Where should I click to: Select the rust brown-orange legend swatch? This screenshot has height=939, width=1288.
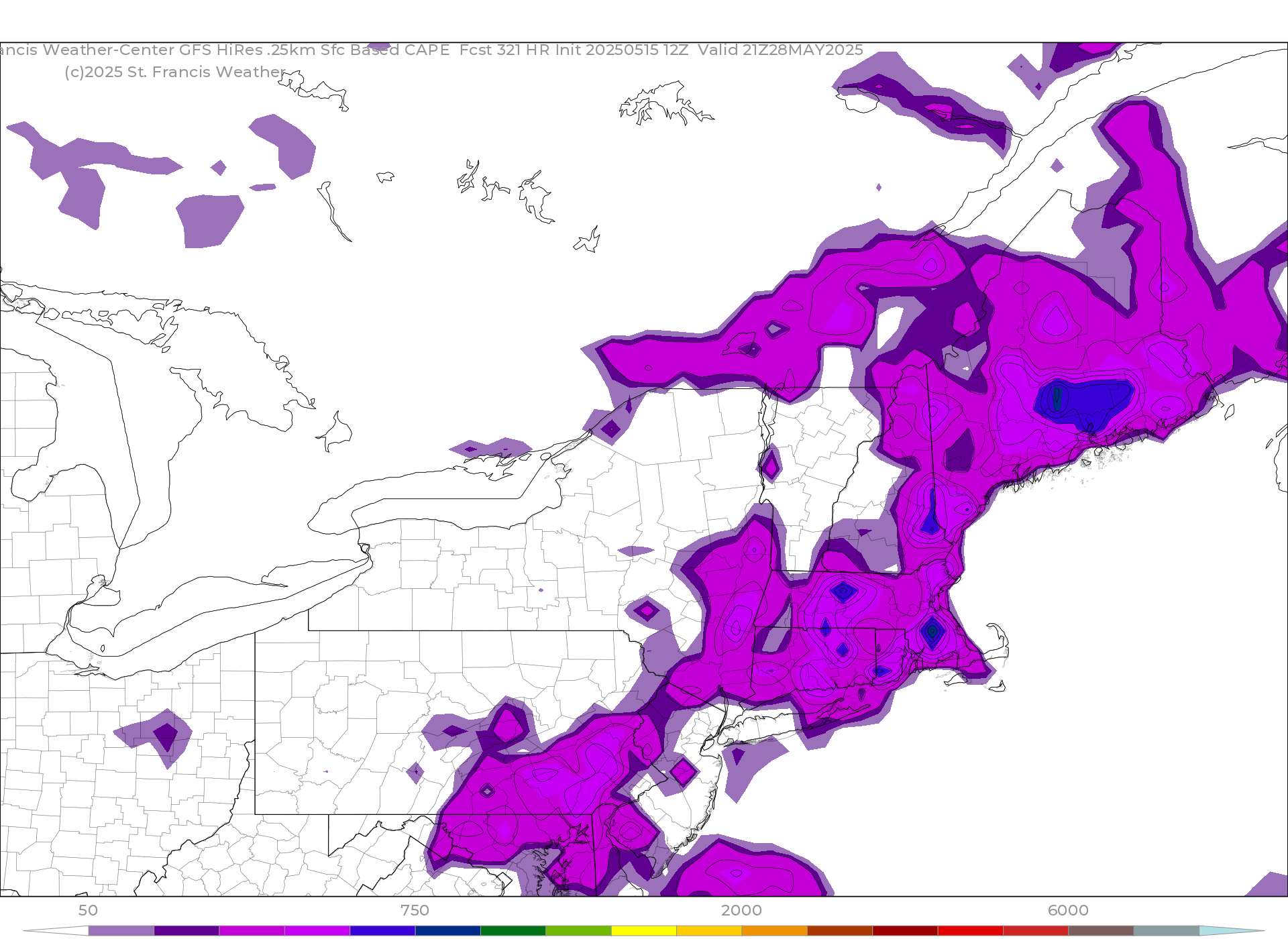[840, 931]
